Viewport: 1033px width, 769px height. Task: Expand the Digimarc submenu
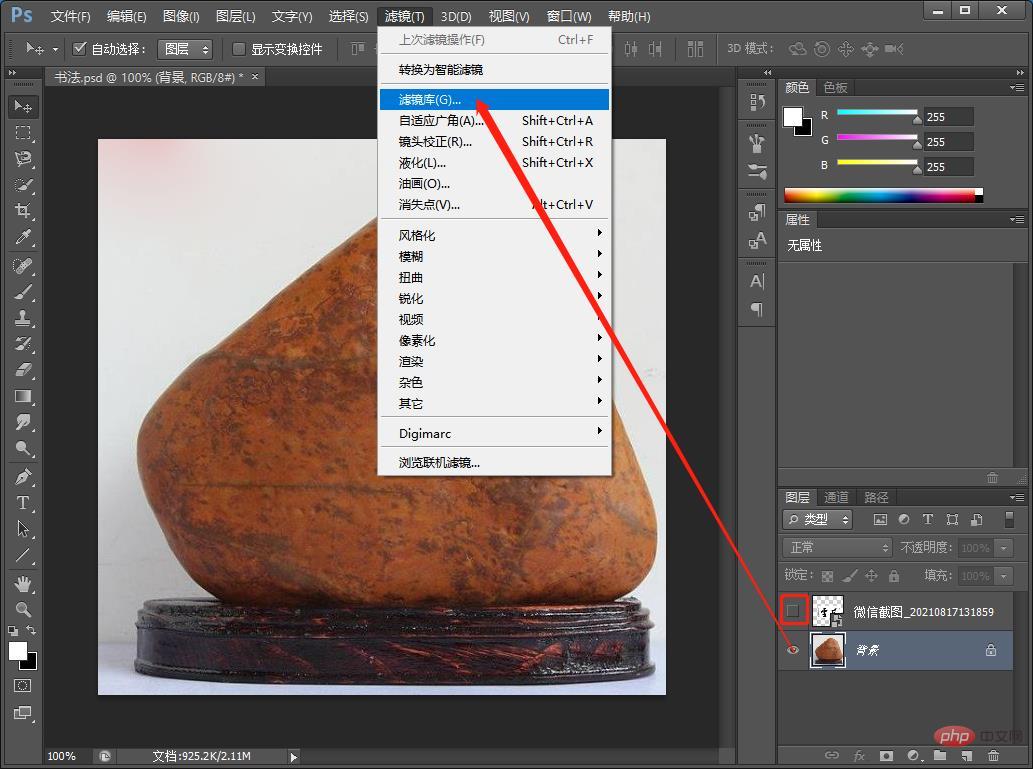[494, 433]
